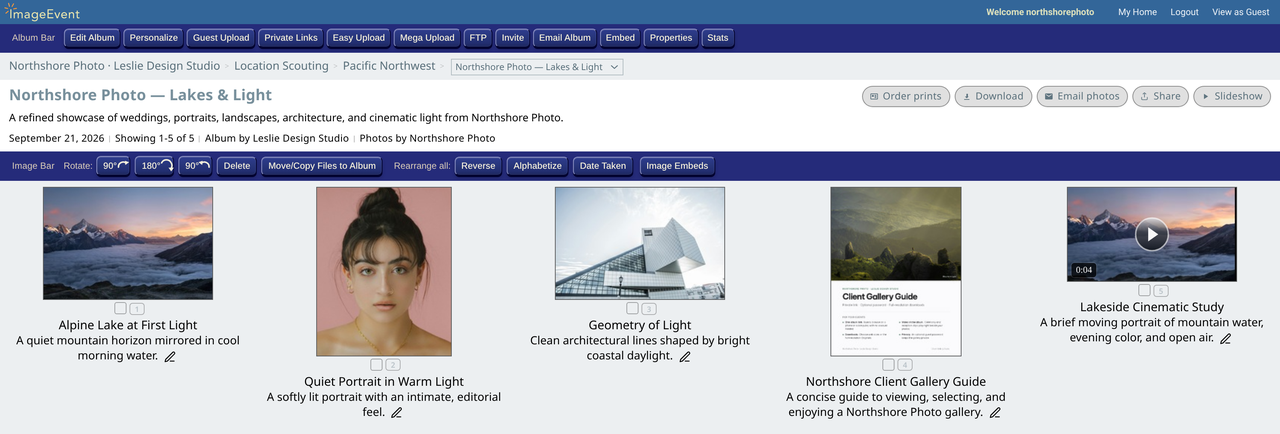Choose Guest Upload
Viewport: 1280px width, 434px height.
tap(221, 38)
